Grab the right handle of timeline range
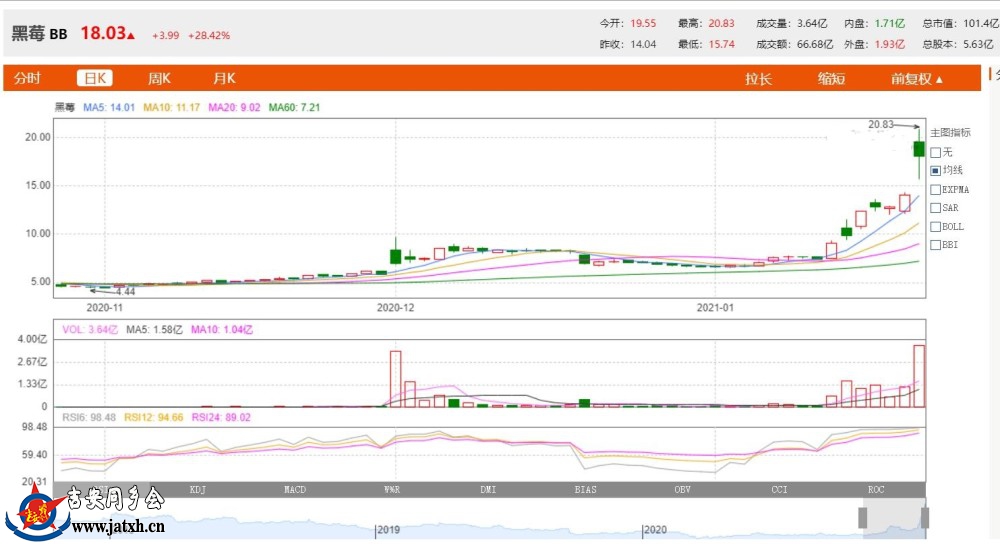Screen dimensions: 1000x548 click(x=924, y=518)
